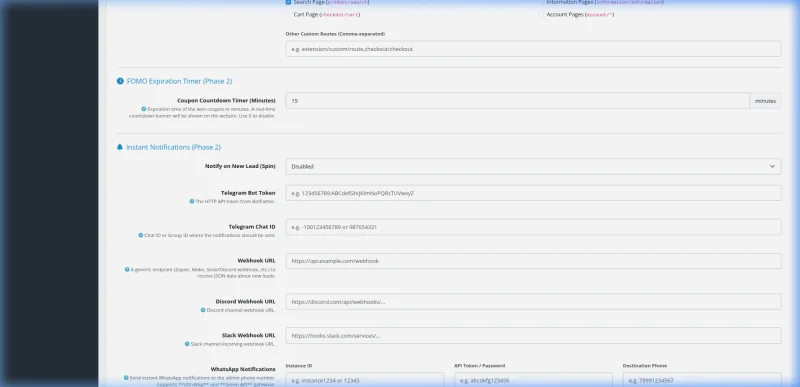Click the 'Instance ID' column label
The image size is (800, 387).
pyautogui.click(x=299, y=366)
